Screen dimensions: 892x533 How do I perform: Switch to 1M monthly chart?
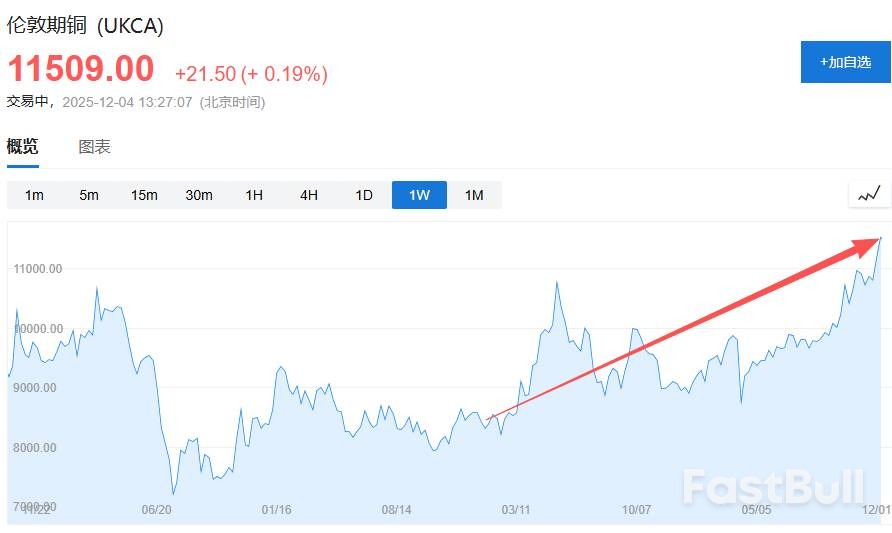(474, 195)
